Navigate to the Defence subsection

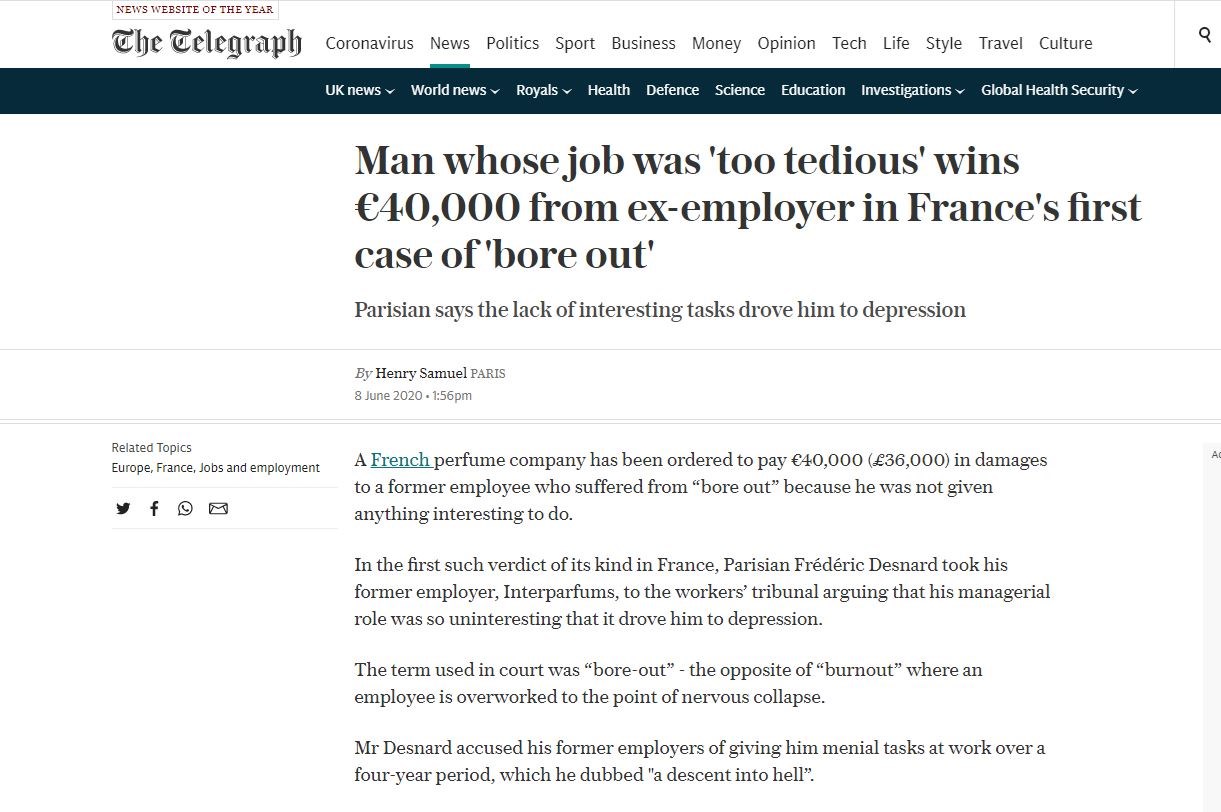(672, 90)
